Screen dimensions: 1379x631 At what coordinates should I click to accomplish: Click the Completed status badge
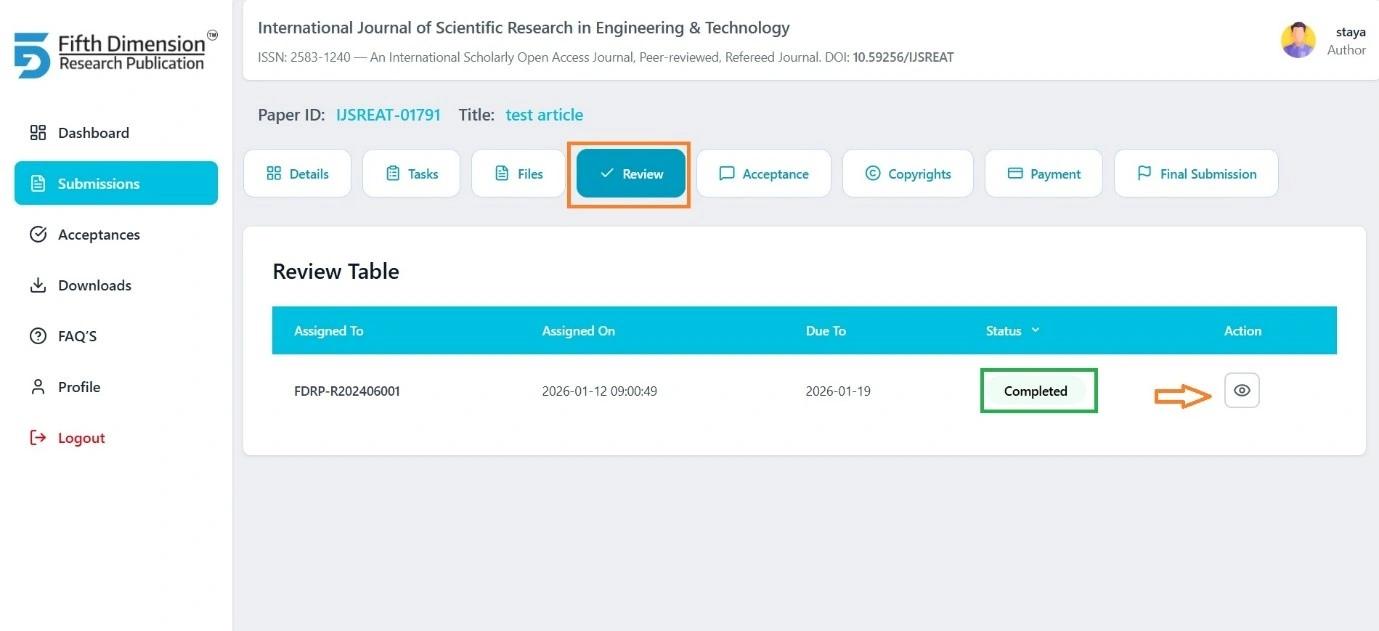point(1036,391)
